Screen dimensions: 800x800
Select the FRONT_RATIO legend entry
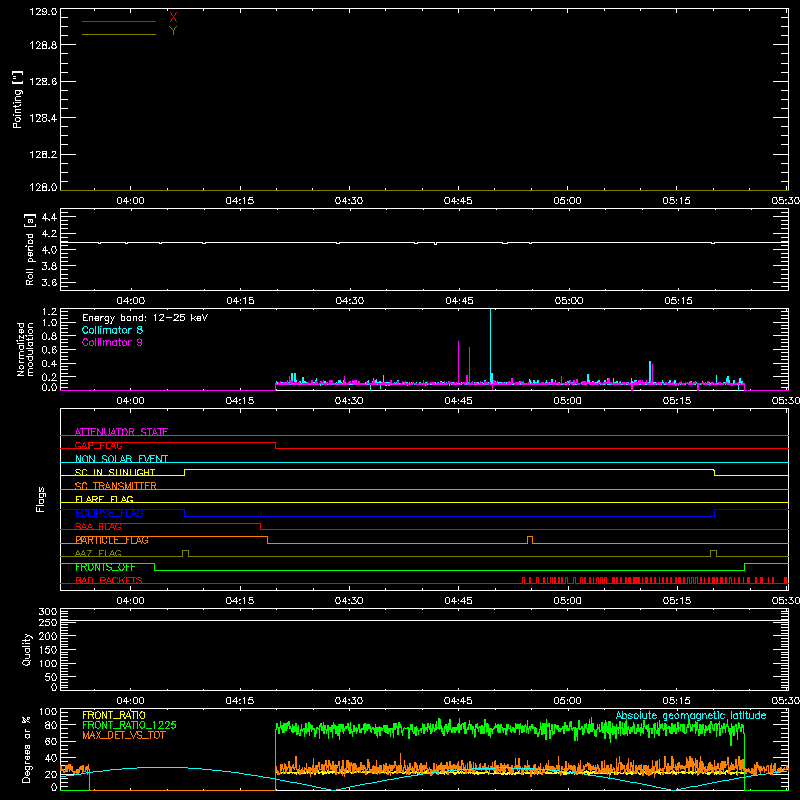click(x=114, y=715)
